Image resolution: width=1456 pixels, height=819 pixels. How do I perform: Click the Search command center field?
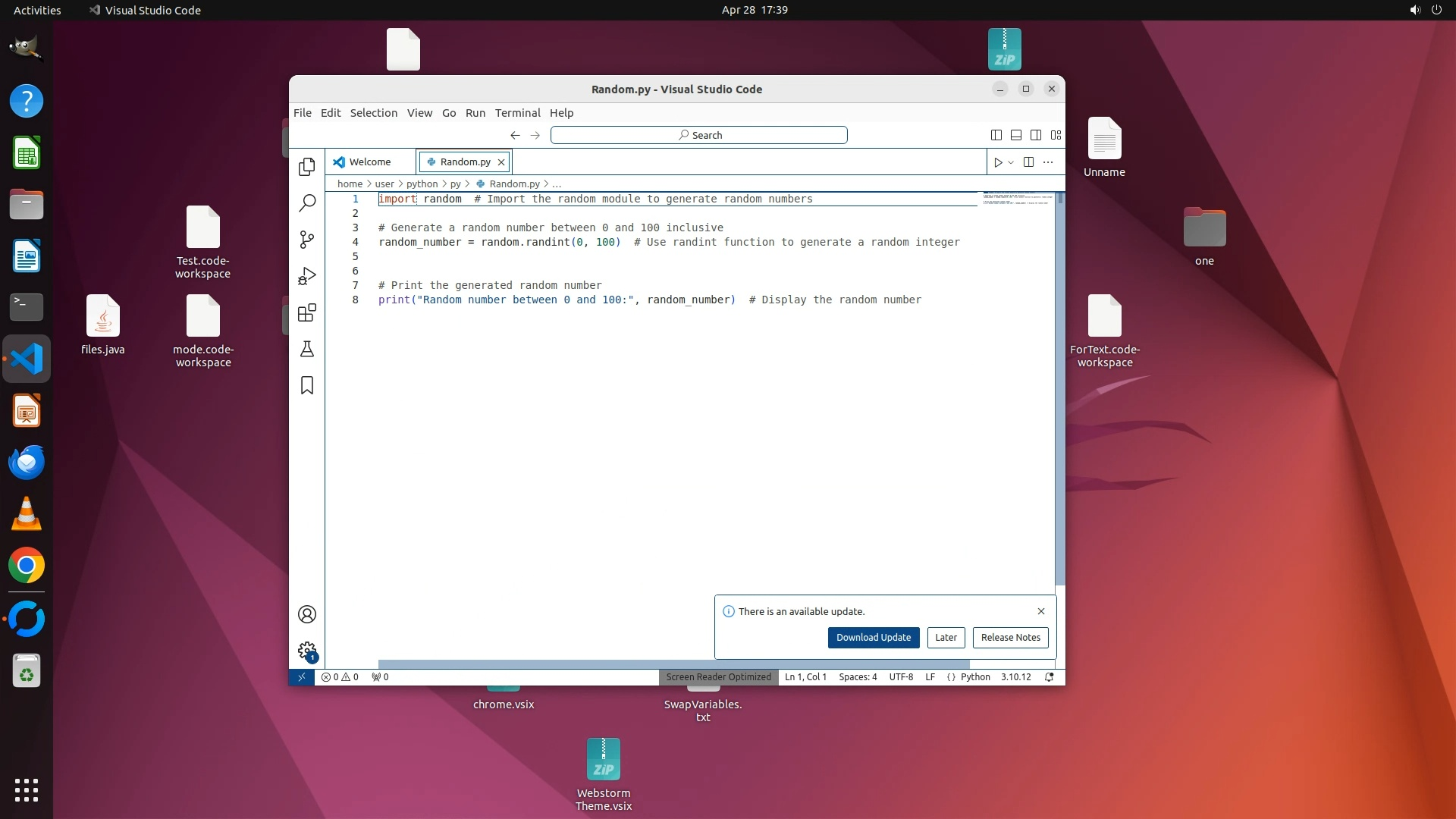pos(698,135)
